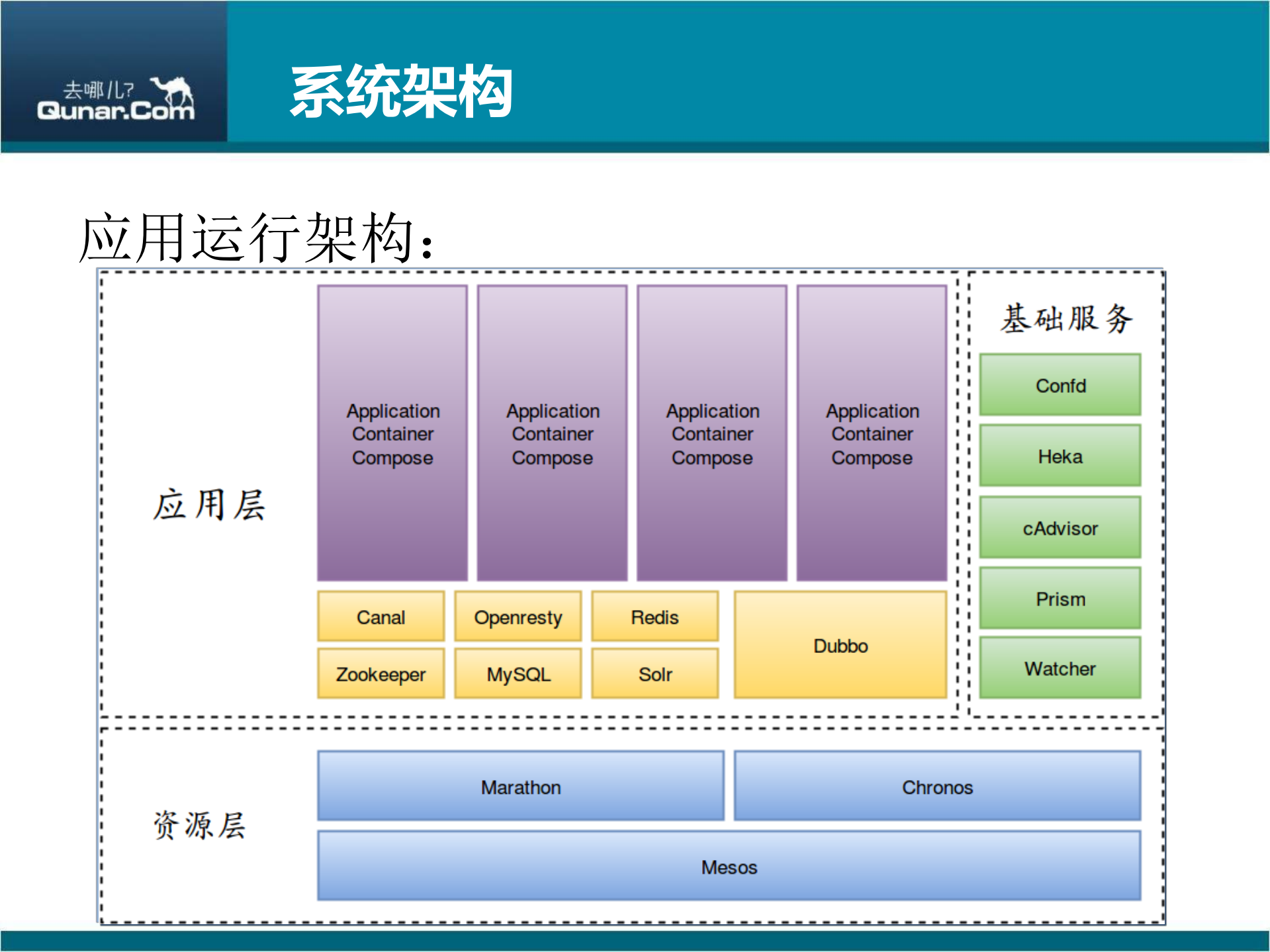Click the Watcher service box
The image size is (1270, 952).
pos(1059,668)
